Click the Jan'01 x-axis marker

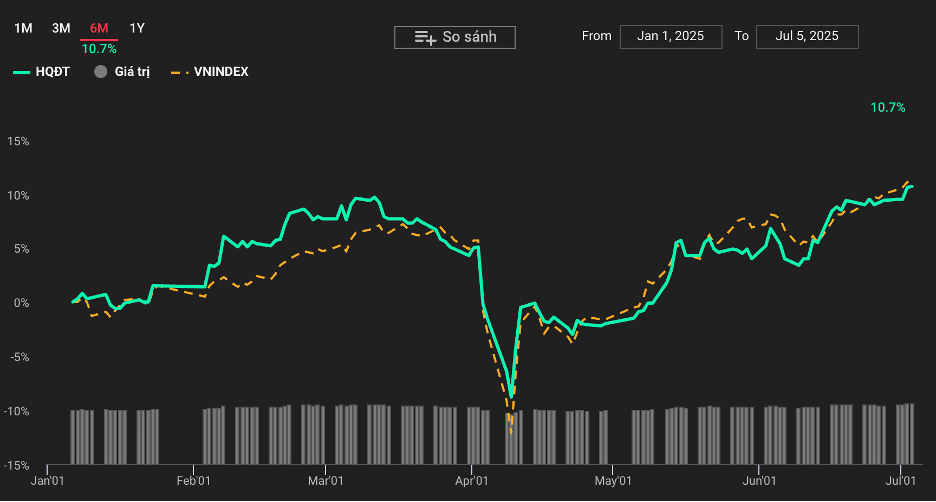pos(47,481)
